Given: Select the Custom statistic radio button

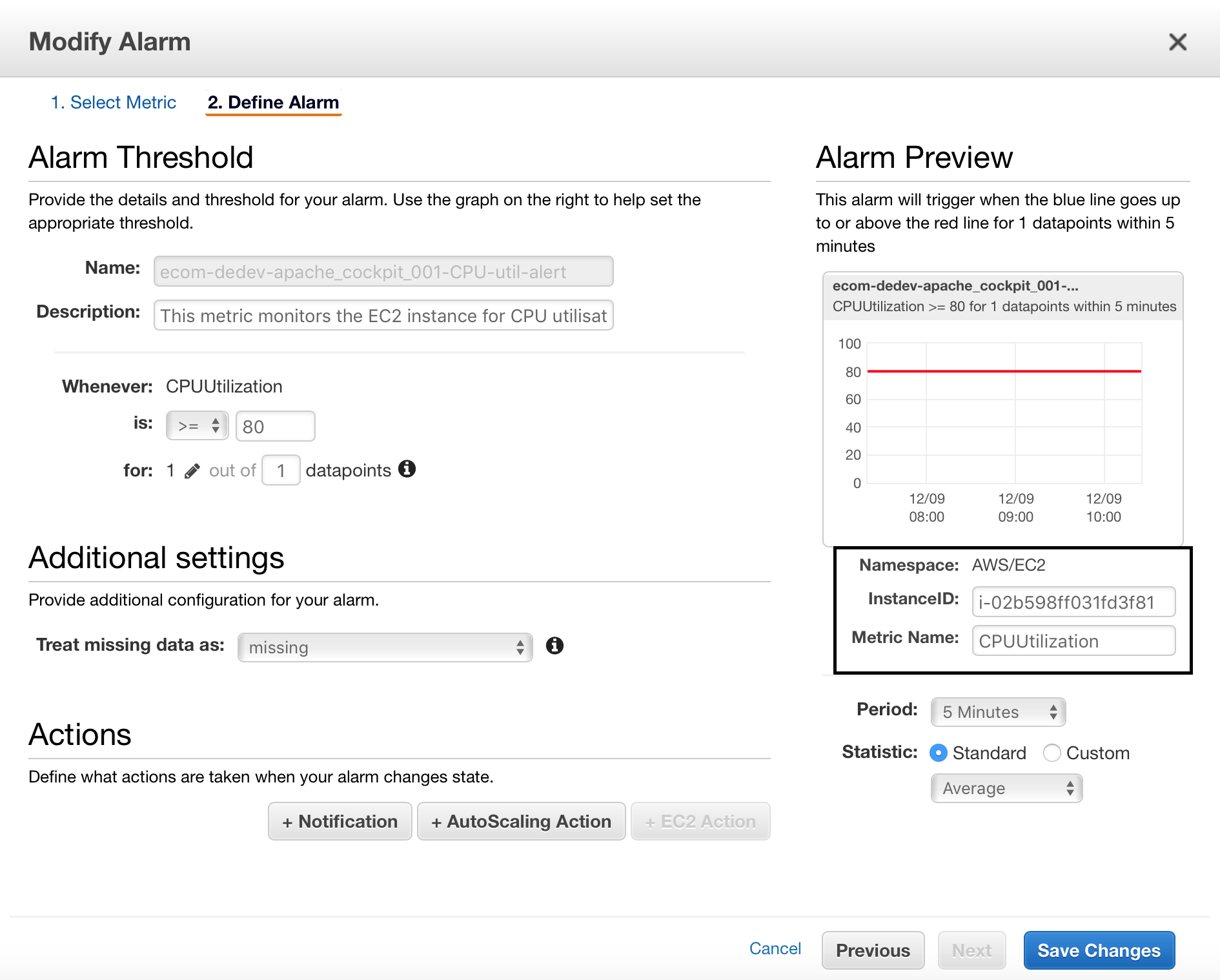Looking at the screenshot, I should 1052,753.
